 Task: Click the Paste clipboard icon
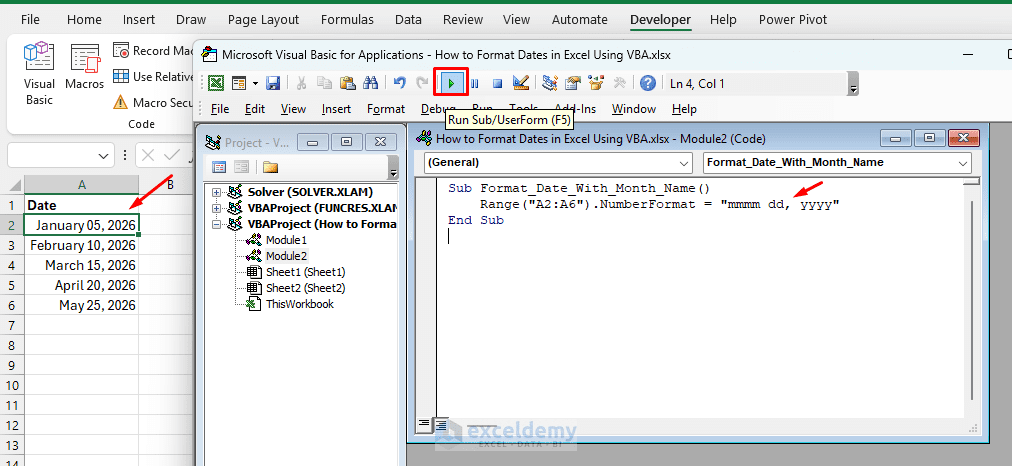(348, 83)
